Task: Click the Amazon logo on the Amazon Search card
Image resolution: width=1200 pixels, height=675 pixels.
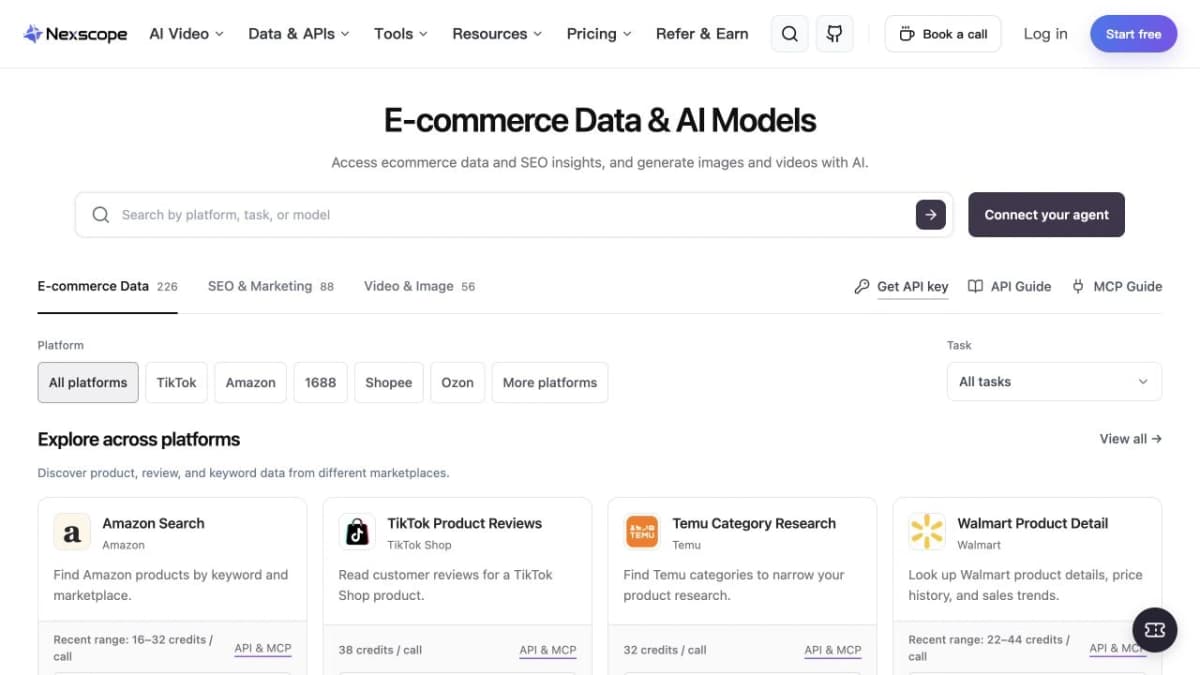Action: coord(72,533)
